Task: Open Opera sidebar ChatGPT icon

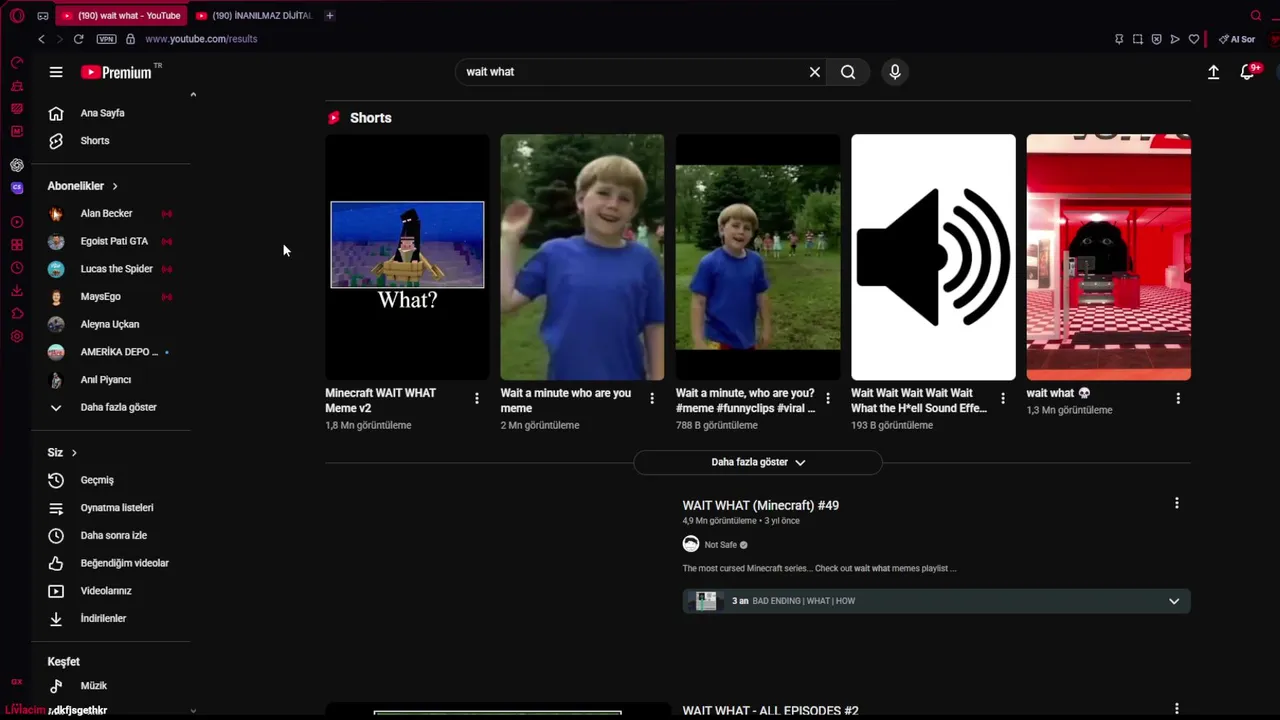Action: tap(17, 165)
